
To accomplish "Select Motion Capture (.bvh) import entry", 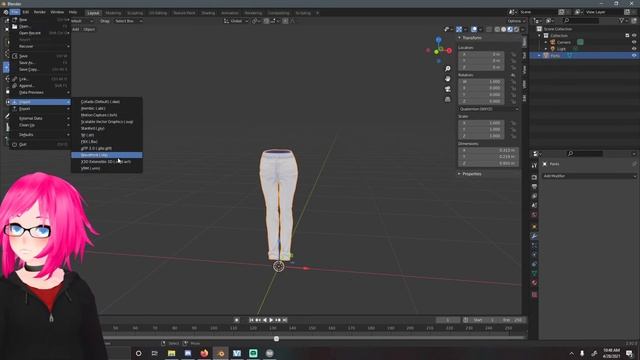I will pos(107,115).
